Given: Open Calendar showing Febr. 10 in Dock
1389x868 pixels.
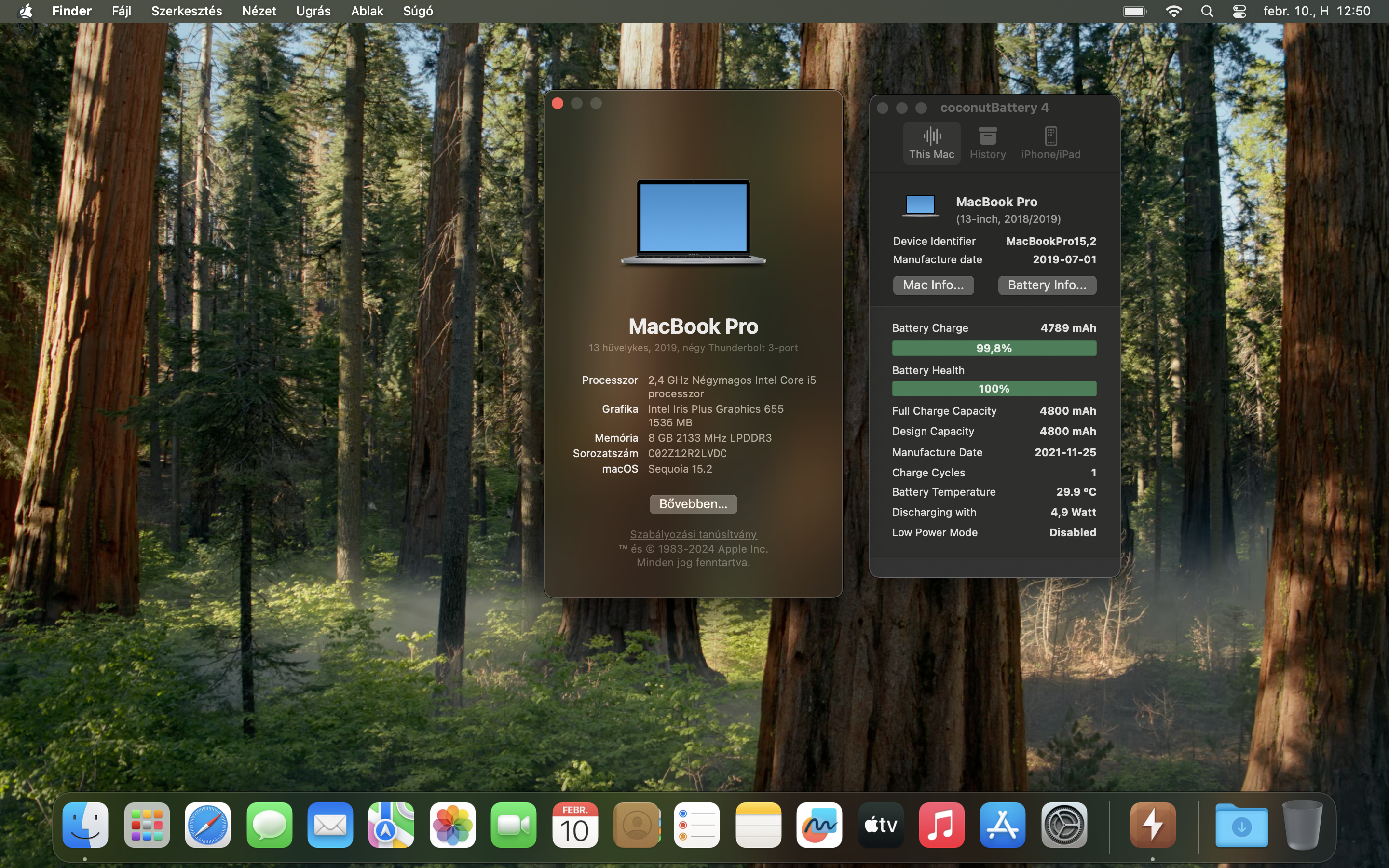Looking at the screenshot, I should click(574, 825).
